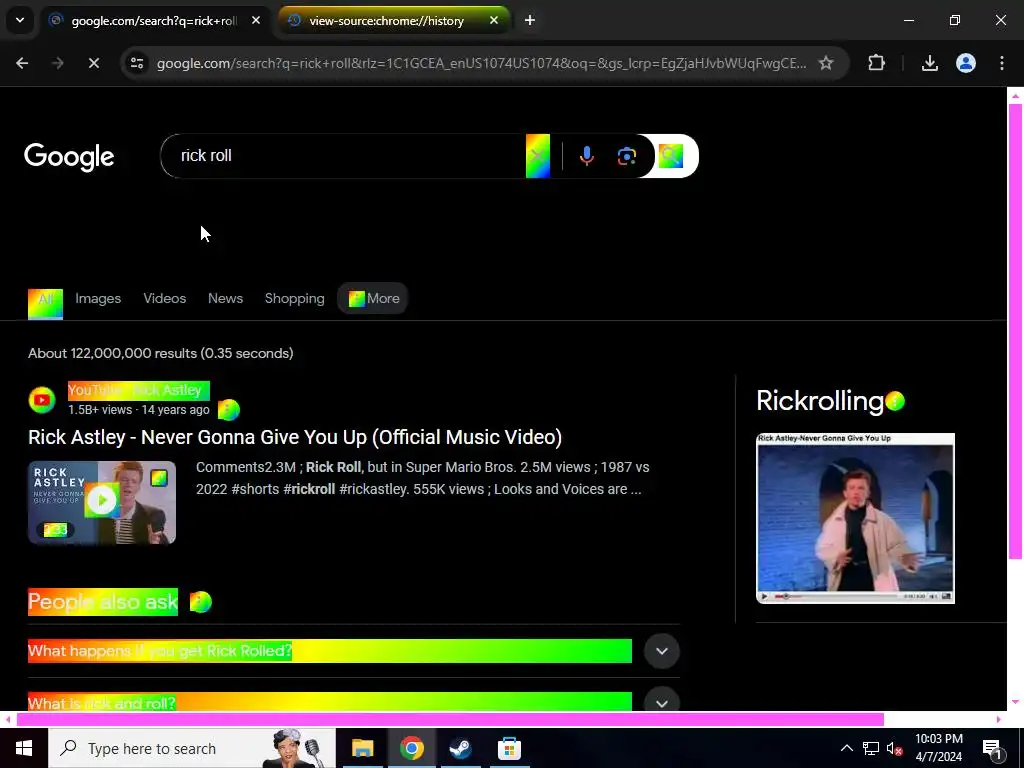Open the Windows Start menu
This screenshot has width=1024, height=768.
click(x=24, y=748)
